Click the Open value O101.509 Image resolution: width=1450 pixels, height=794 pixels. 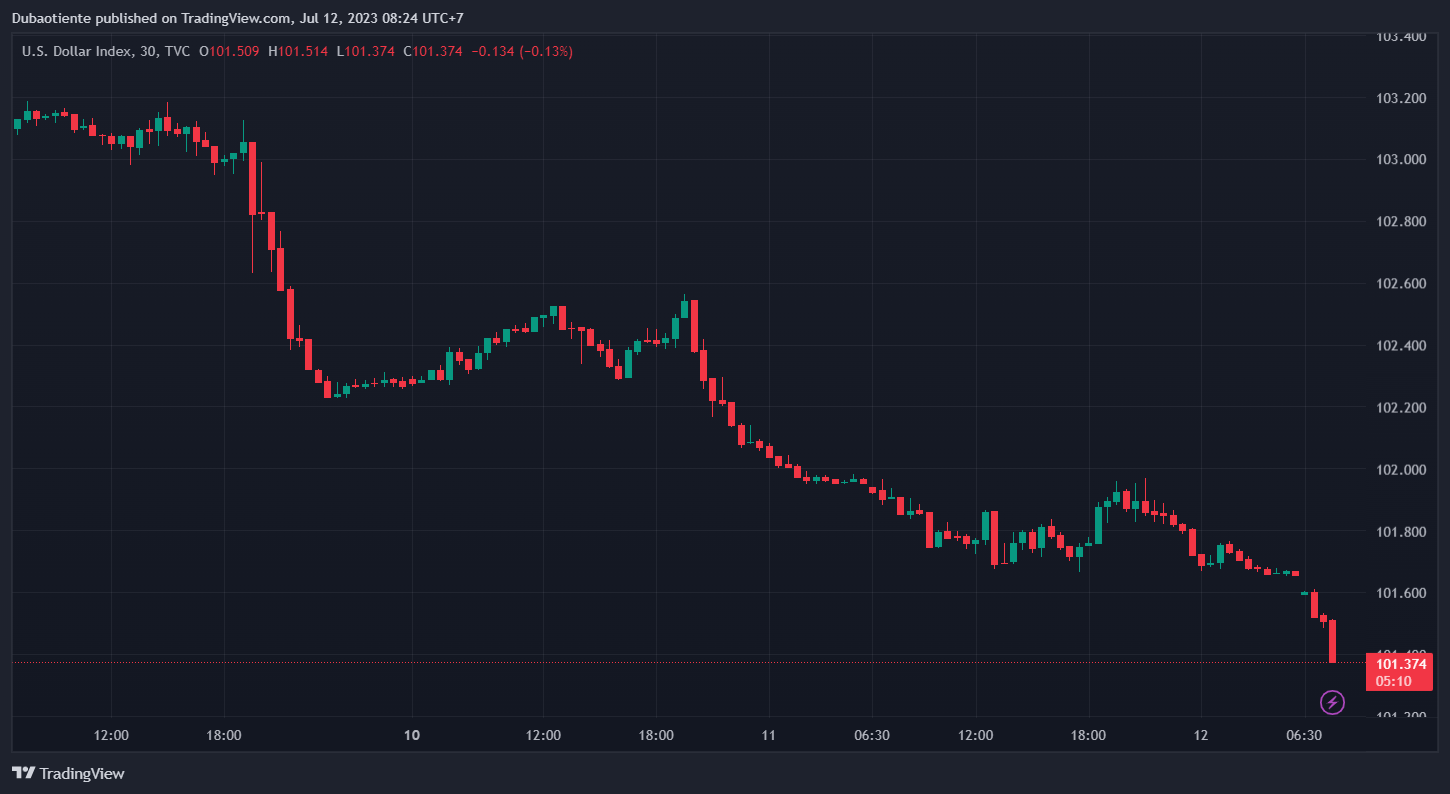[230, 51]
